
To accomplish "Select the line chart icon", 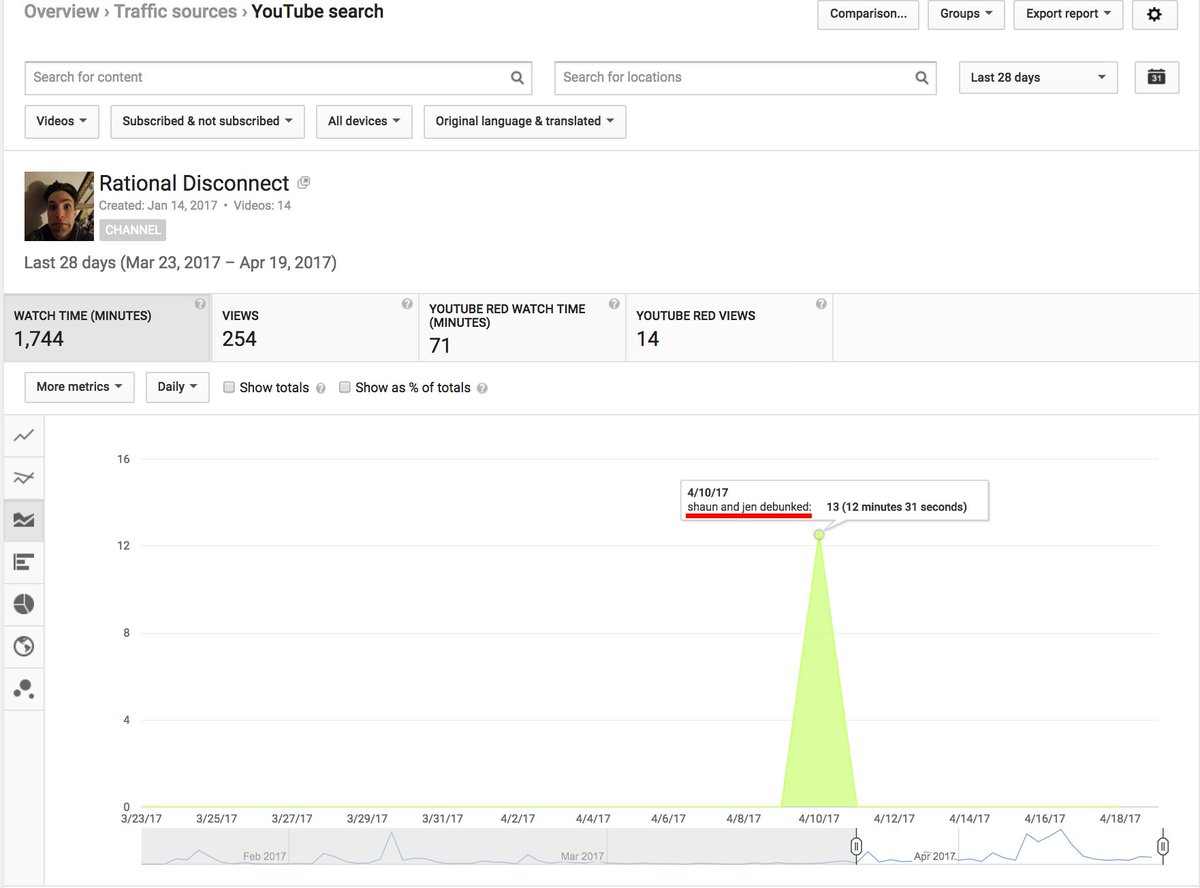I will (23, 435).
